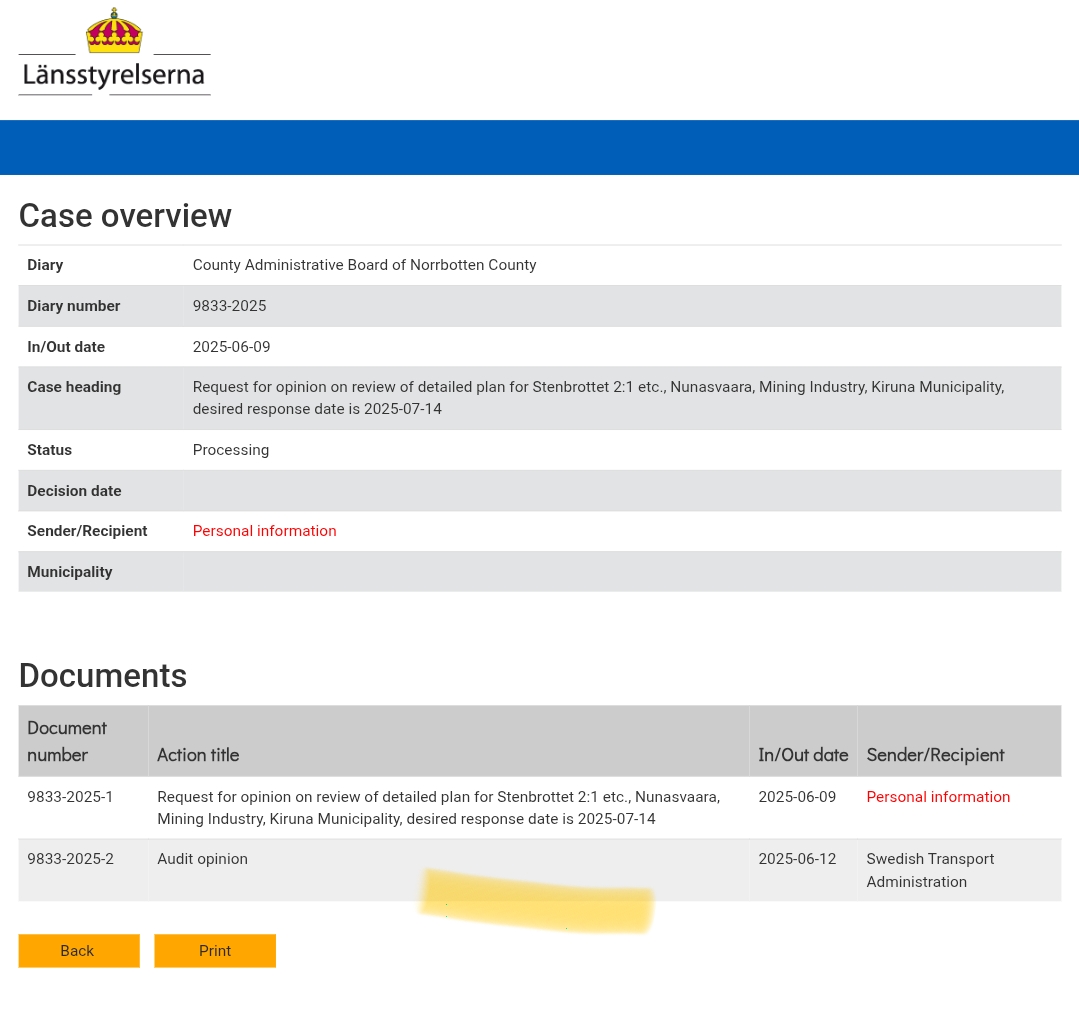Click the Case overview heading
The image size is (1079, 1025).
125,216
